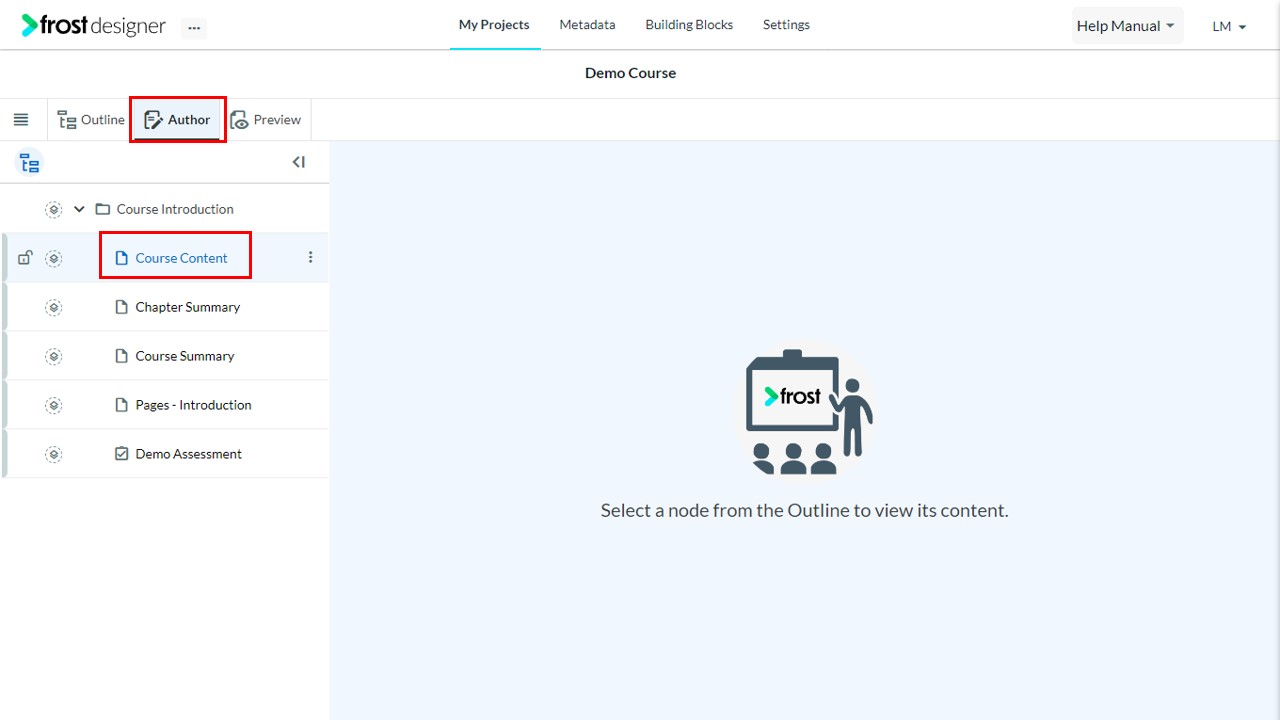Collapse the Course Introduction folder chevron
1280x720 pixels.
pyautogui.click(x=79, y=210)
